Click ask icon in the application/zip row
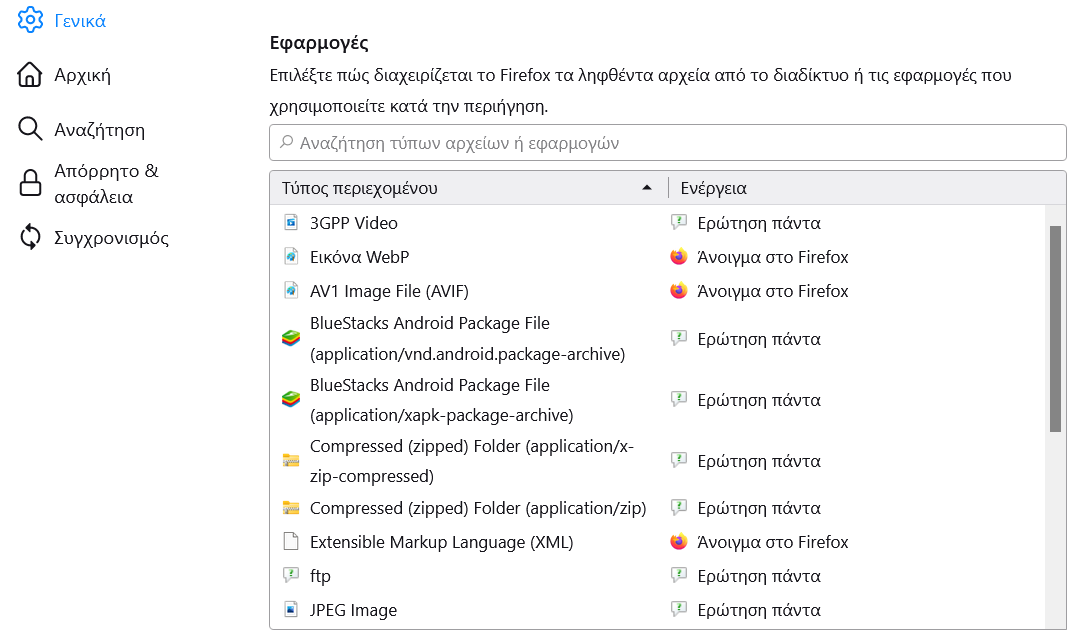 click(x=679, y=507)
